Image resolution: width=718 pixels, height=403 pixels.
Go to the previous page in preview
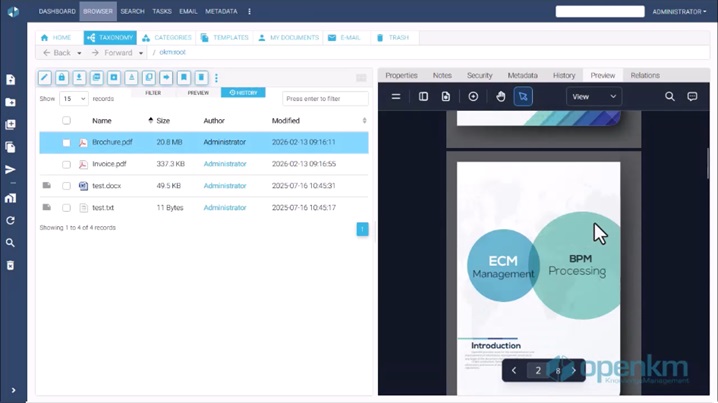514,370
